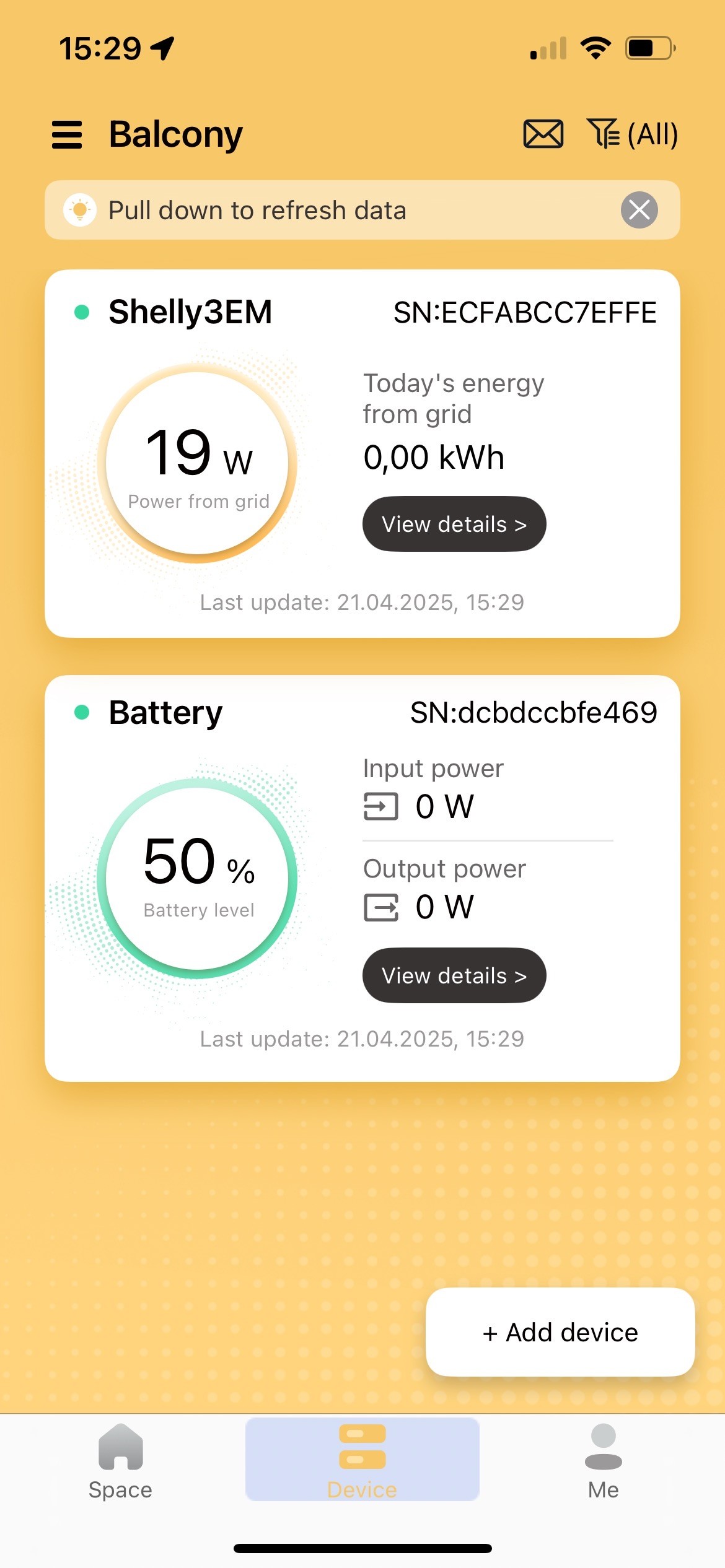Tap the Balcony space title
725x1568 pixels.
pyautogui.click(x=175, y=134)
